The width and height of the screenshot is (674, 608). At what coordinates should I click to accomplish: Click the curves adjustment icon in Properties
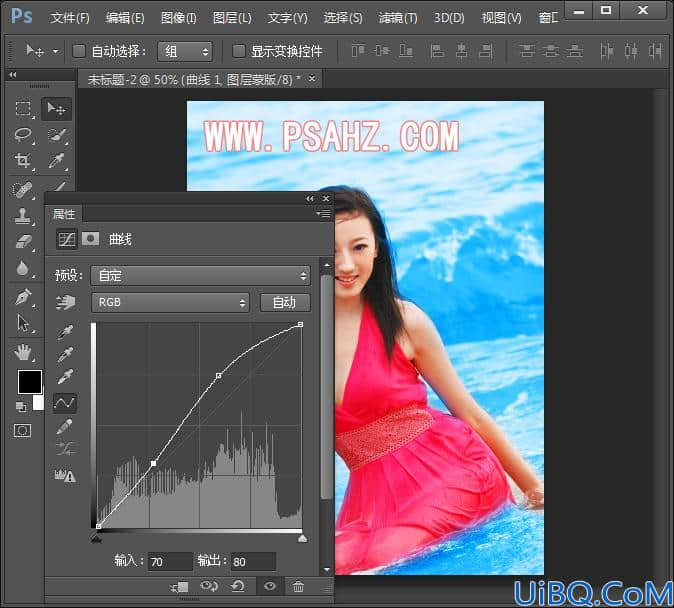click(67, 239)
